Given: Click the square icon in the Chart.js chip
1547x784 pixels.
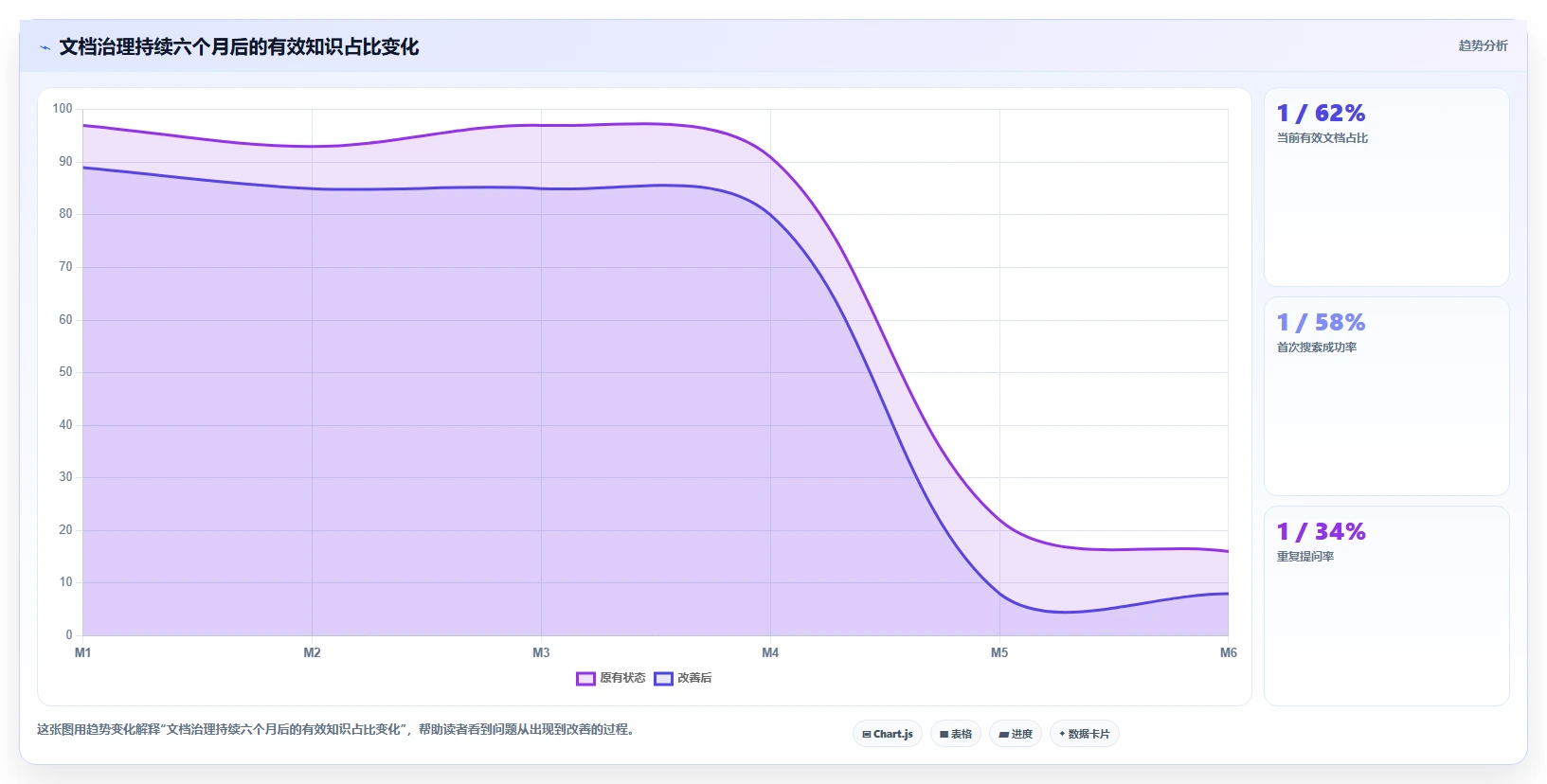Looking at the screenshot, I should [x=866, y=735].
